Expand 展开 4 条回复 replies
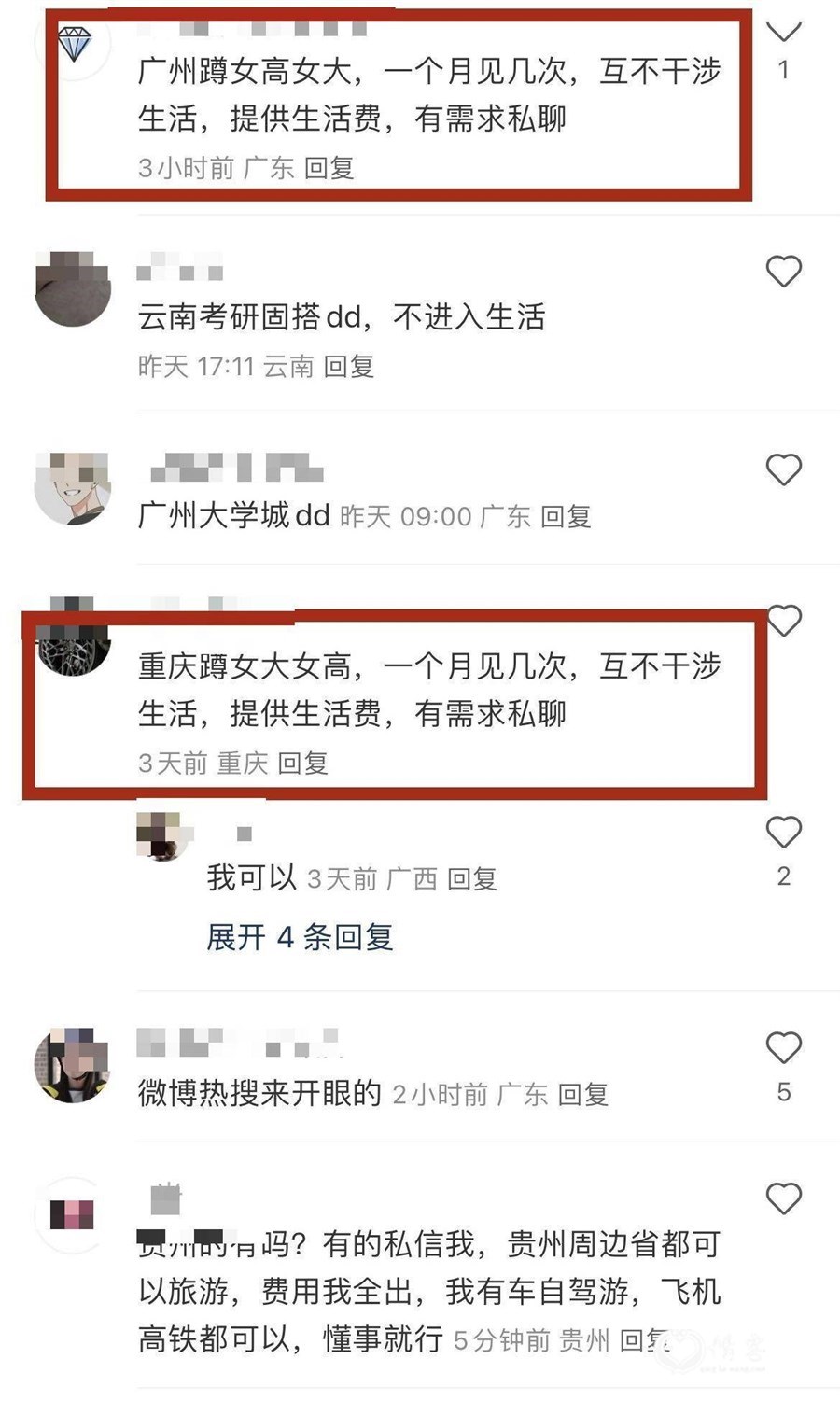 coord(300,936)
